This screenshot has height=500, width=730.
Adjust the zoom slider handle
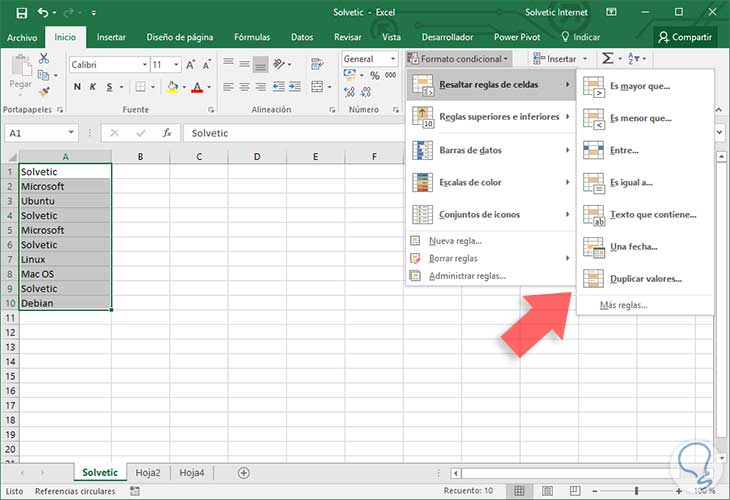(x=636, y=491)
